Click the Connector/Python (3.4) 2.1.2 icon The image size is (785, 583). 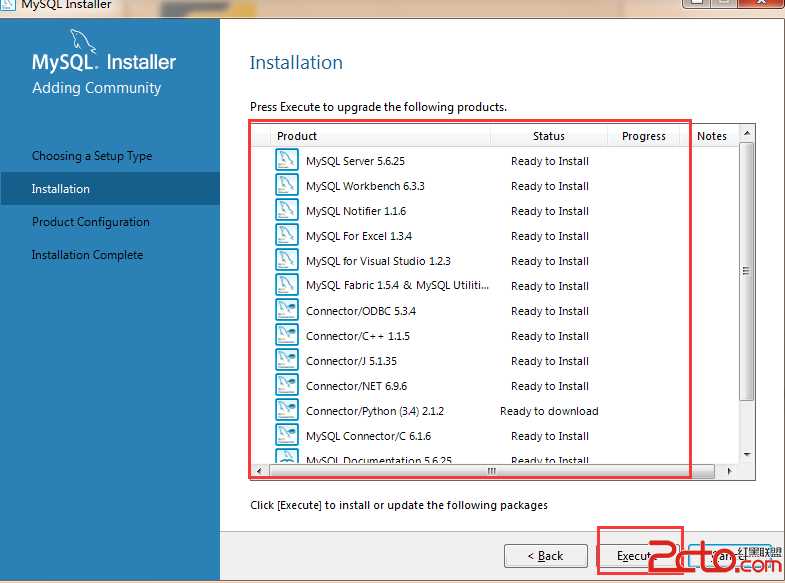coord(286,410)
